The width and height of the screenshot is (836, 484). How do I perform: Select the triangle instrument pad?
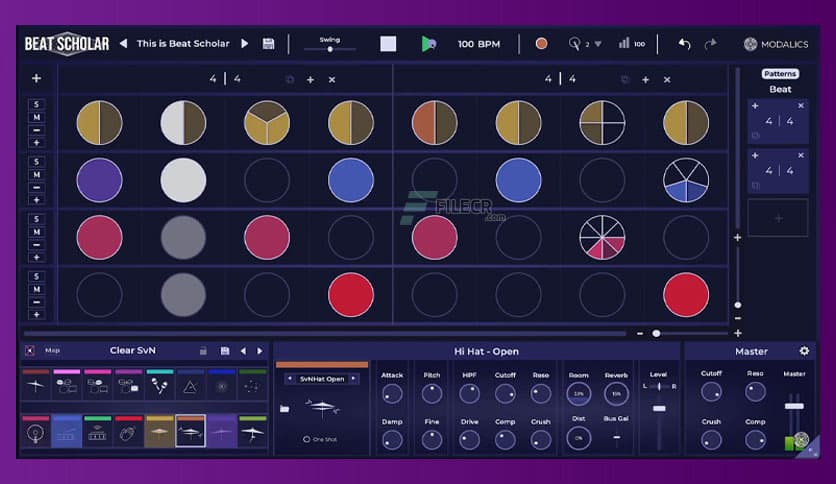click(x=190, y=385)
